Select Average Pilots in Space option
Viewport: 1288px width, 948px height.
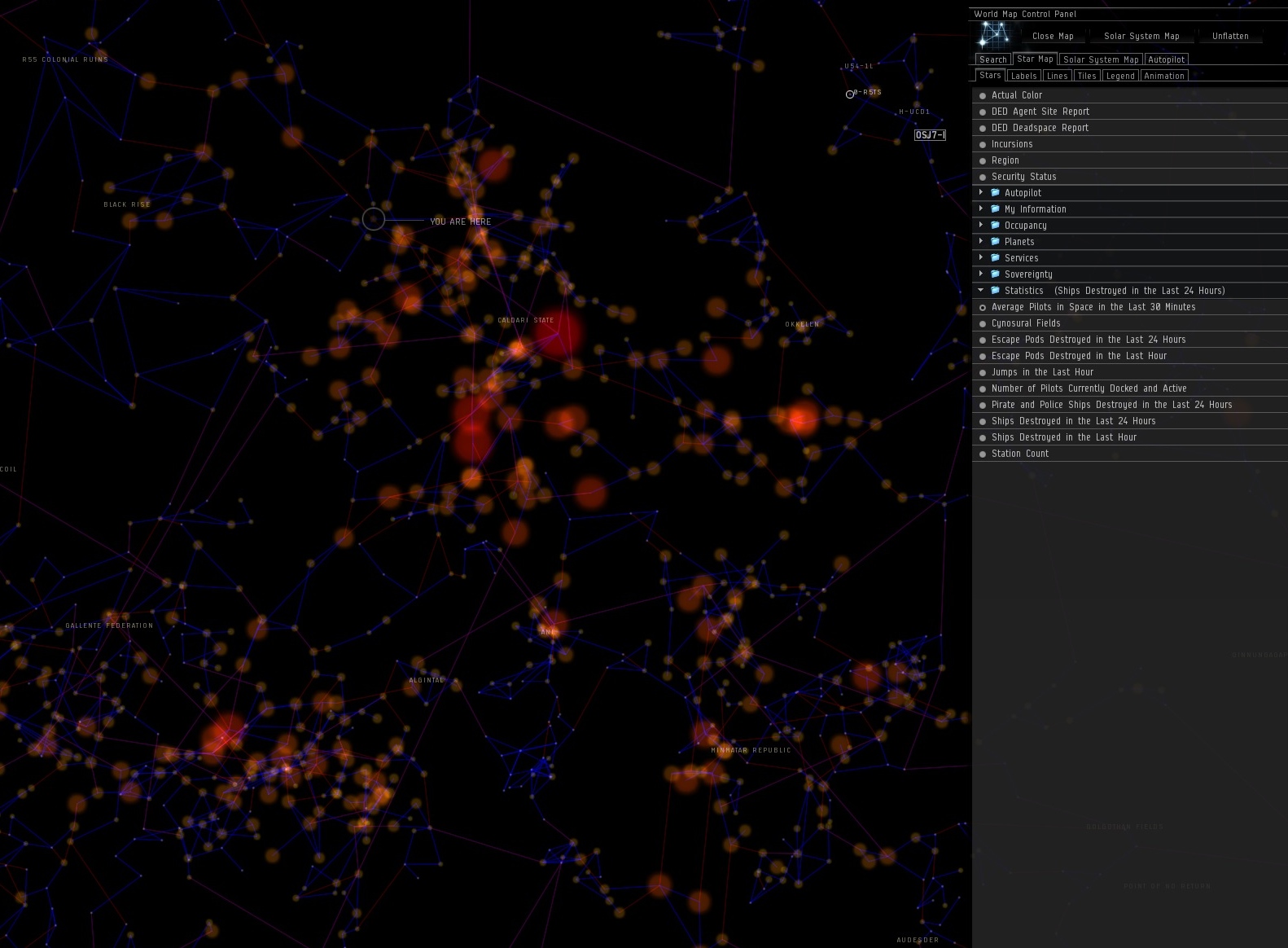point(1130,307)
